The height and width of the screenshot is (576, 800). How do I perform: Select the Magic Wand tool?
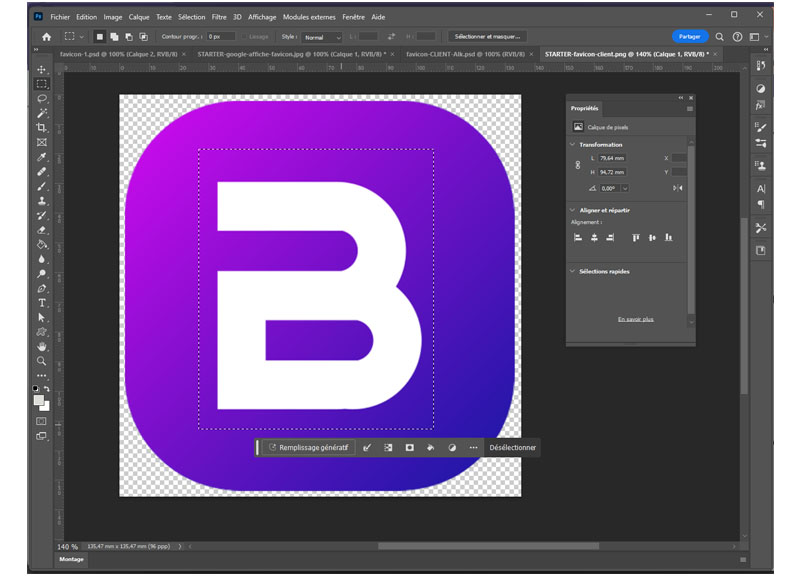point(42,113)
